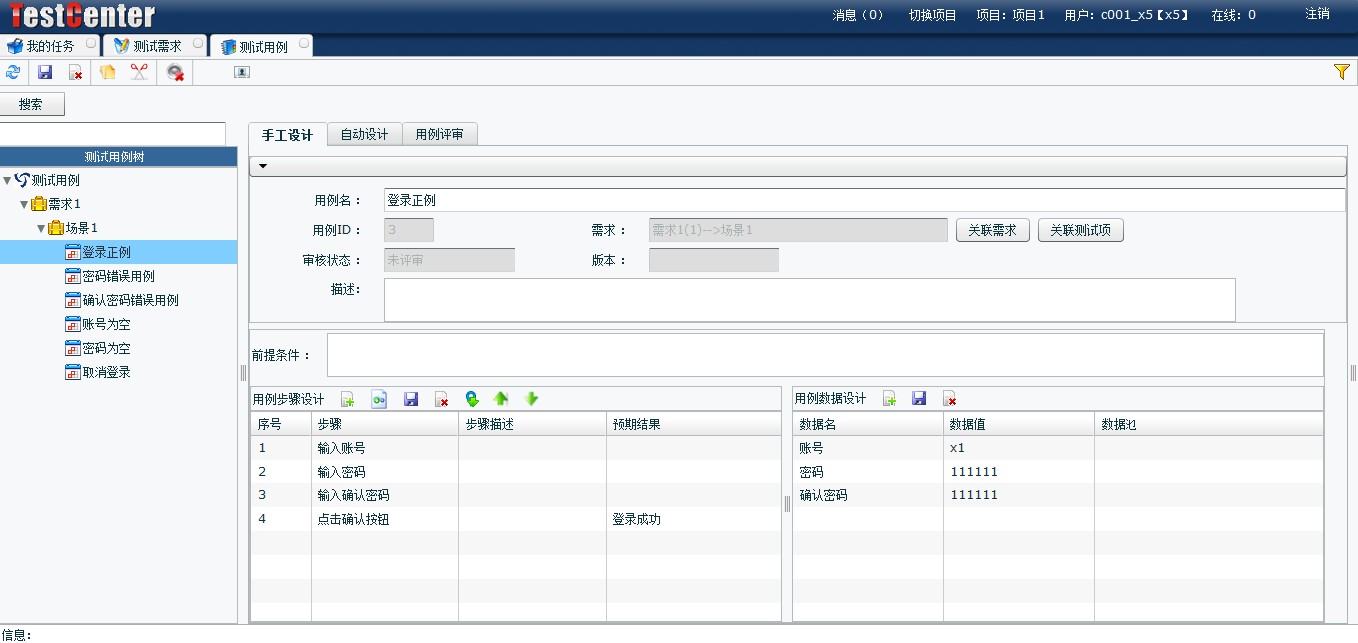Add a new step in 用例步骤设计
Image resolution: width=1358 pixels, height=643 pixels.
pos(348,399)
